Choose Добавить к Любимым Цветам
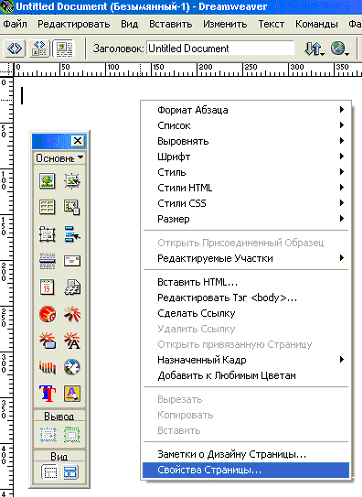Image resolution: width=362 pixels, height=497 pixels. click(x=246, y=375)
